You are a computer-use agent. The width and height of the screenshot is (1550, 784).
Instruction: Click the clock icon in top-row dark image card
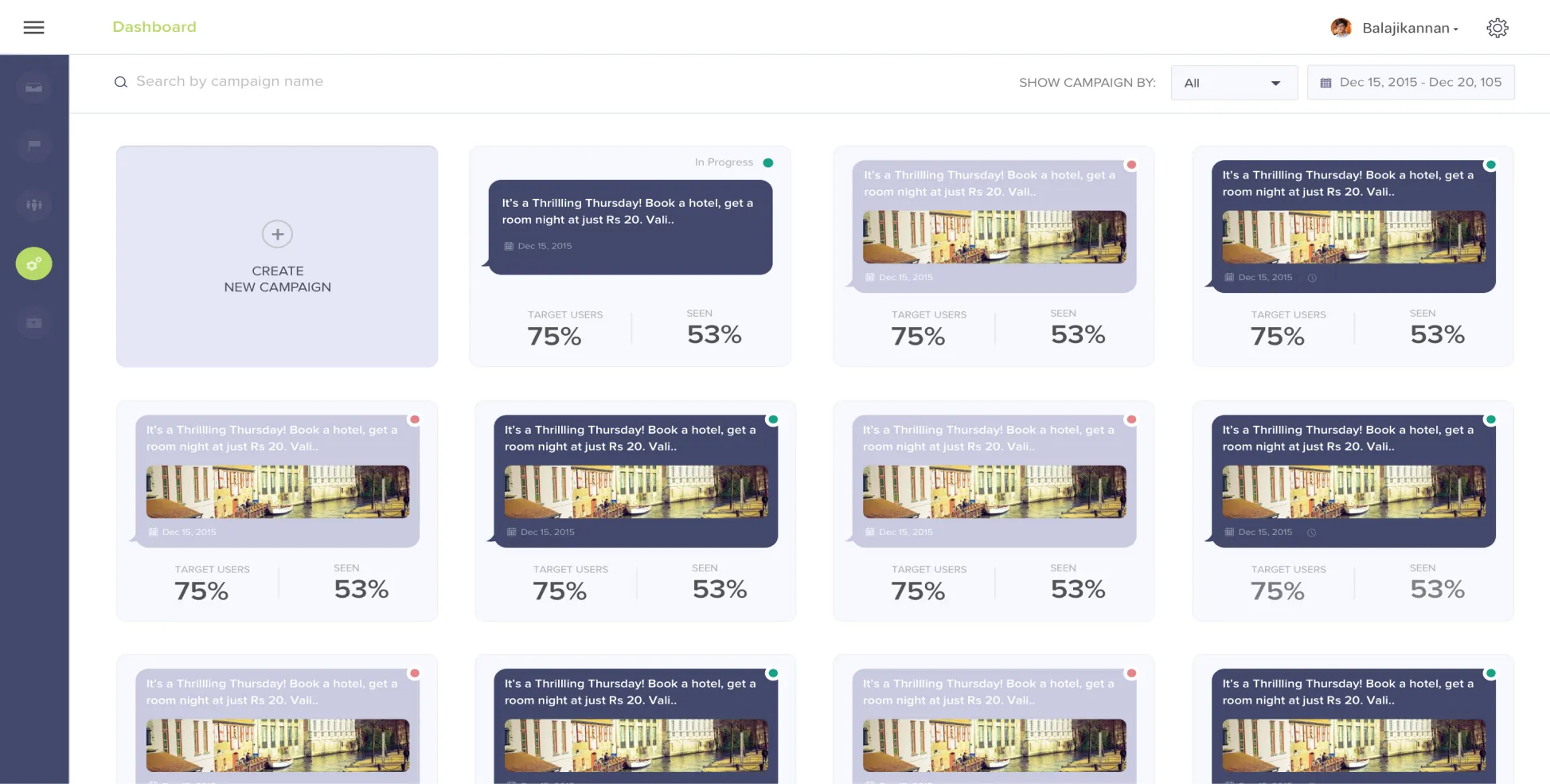click(1312, 278)
